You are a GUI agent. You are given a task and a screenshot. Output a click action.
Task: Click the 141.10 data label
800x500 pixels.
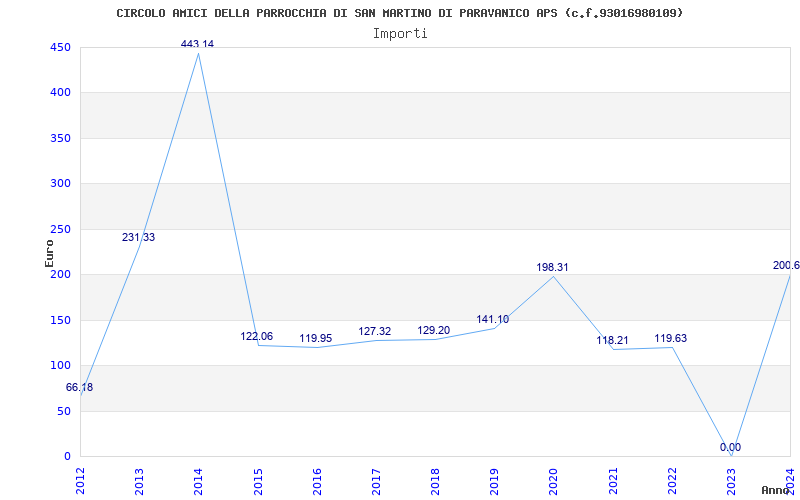(493, 319)
